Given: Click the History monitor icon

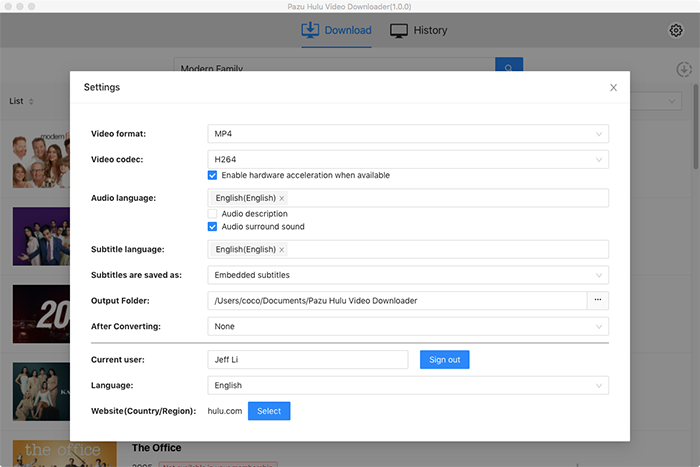Looking at the screenshot, I should [399, 30].
